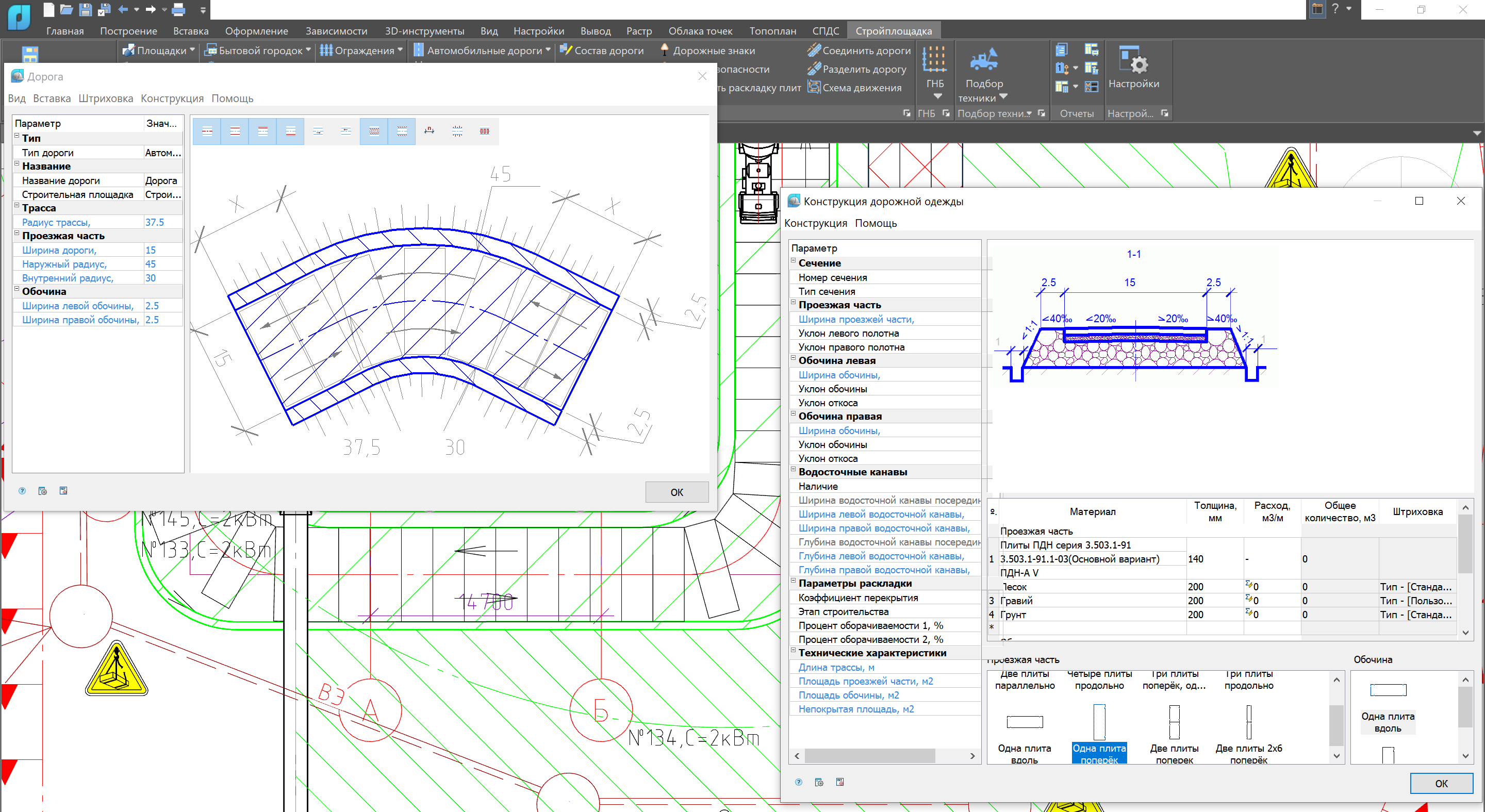
Task: Toggle the roadway hatching display button
Action: pyautogui.click(x=374, y=131)
